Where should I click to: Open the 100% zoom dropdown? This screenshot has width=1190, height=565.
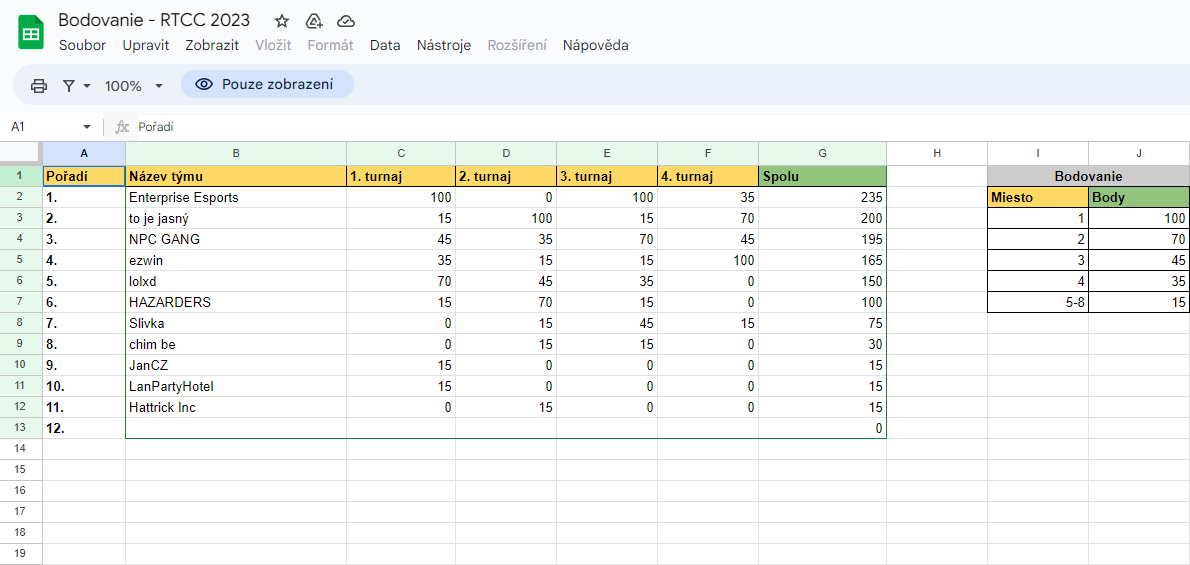134,86
